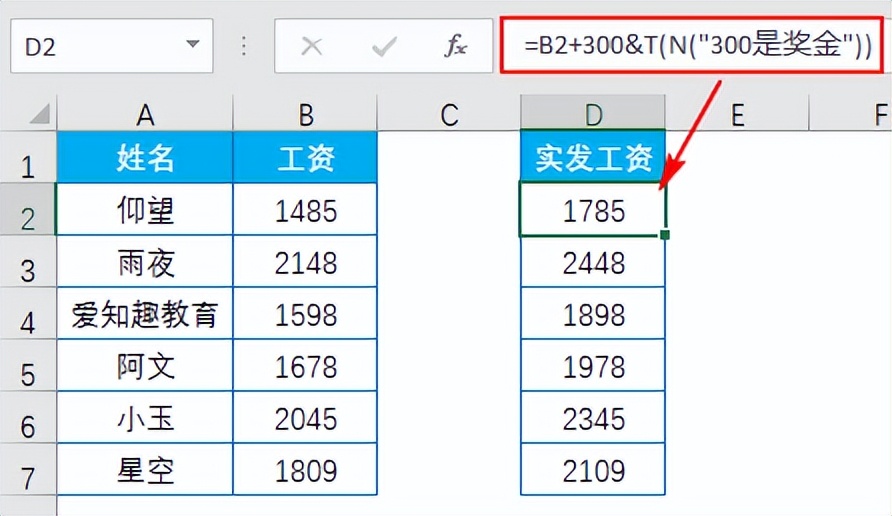
Task: Click the formula bar text
Action: click(698, 45)
